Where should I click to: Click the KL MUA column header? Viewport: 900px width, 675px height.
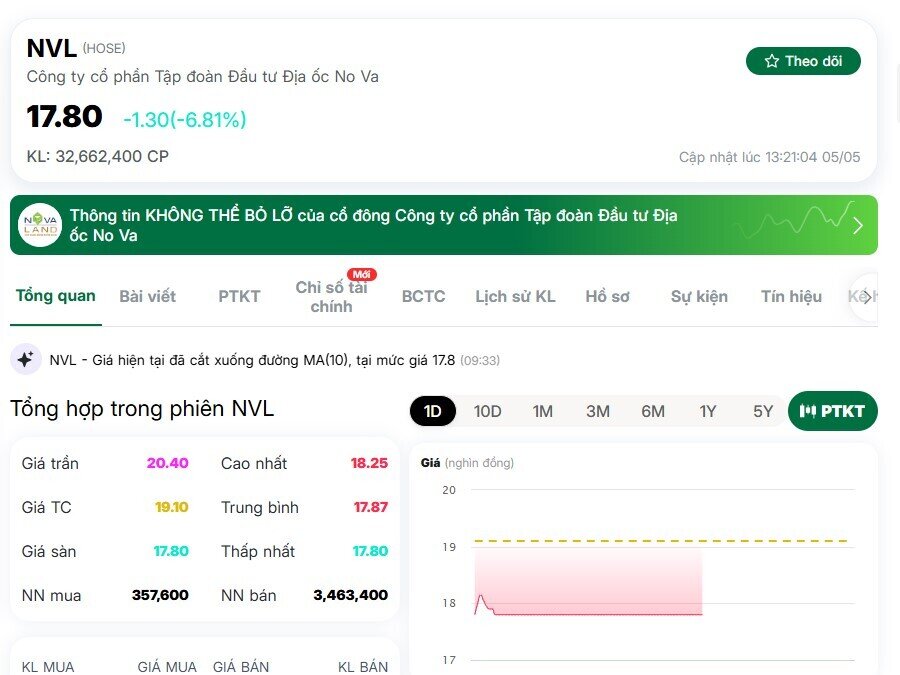48,667
